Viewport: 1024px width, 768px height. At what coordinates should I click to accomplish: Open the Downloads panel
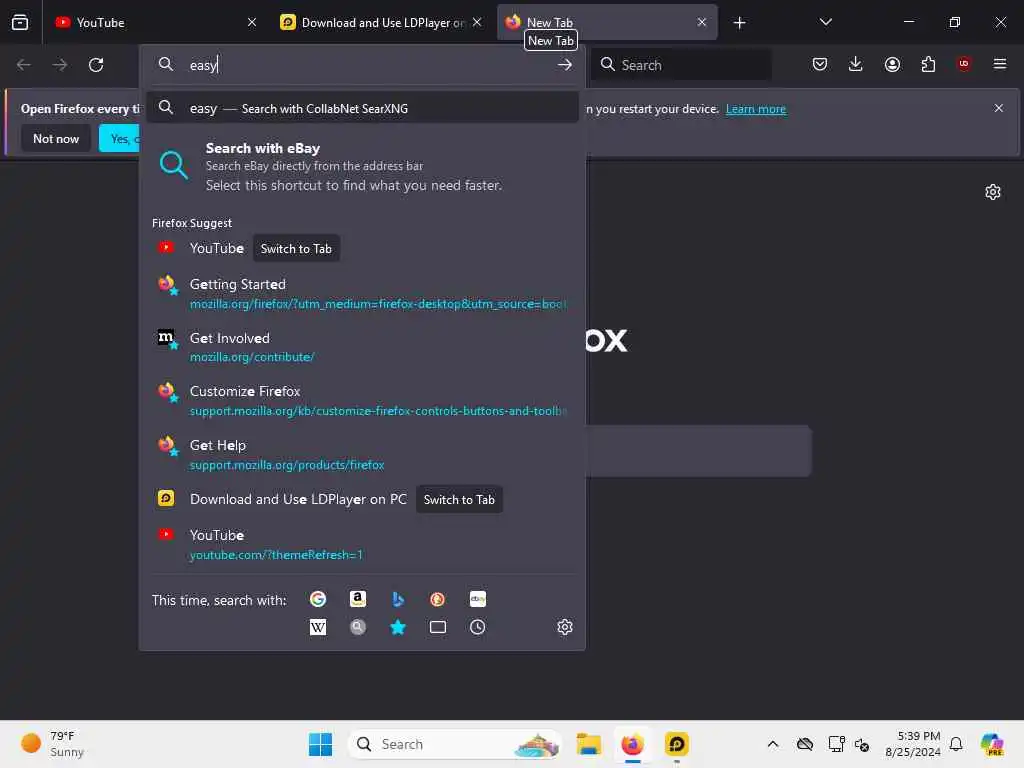pyautogui.click(x=856, y=64)
